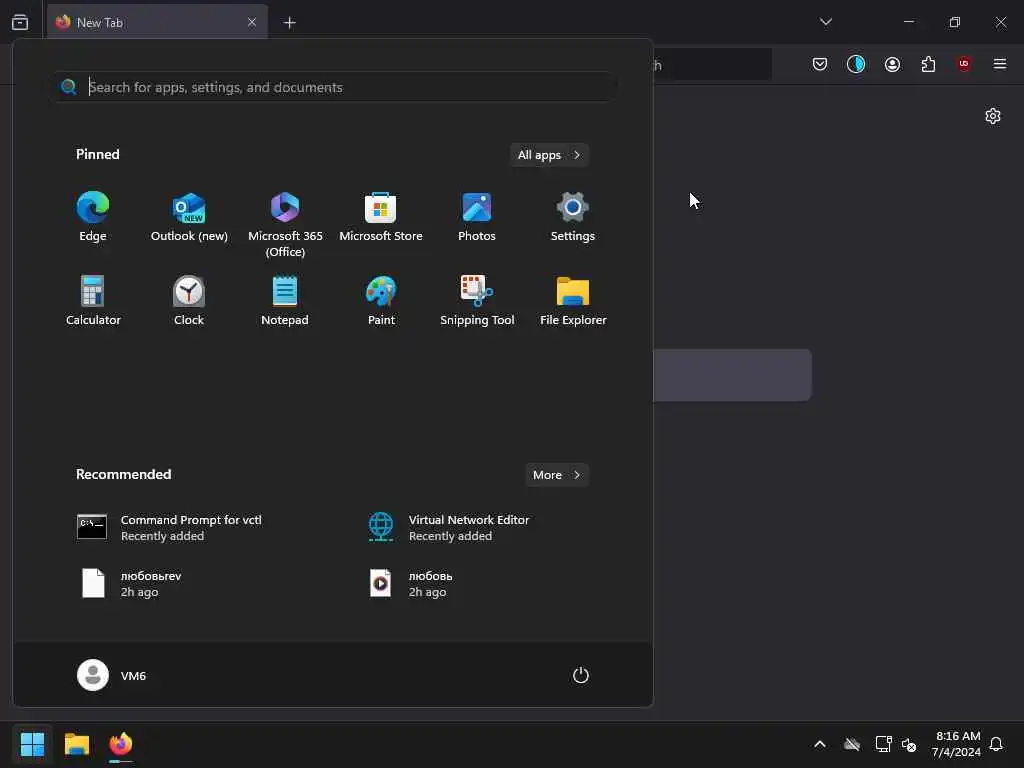Show All apps list
Screen dimensions: 1024x768
tap(549, 155)
